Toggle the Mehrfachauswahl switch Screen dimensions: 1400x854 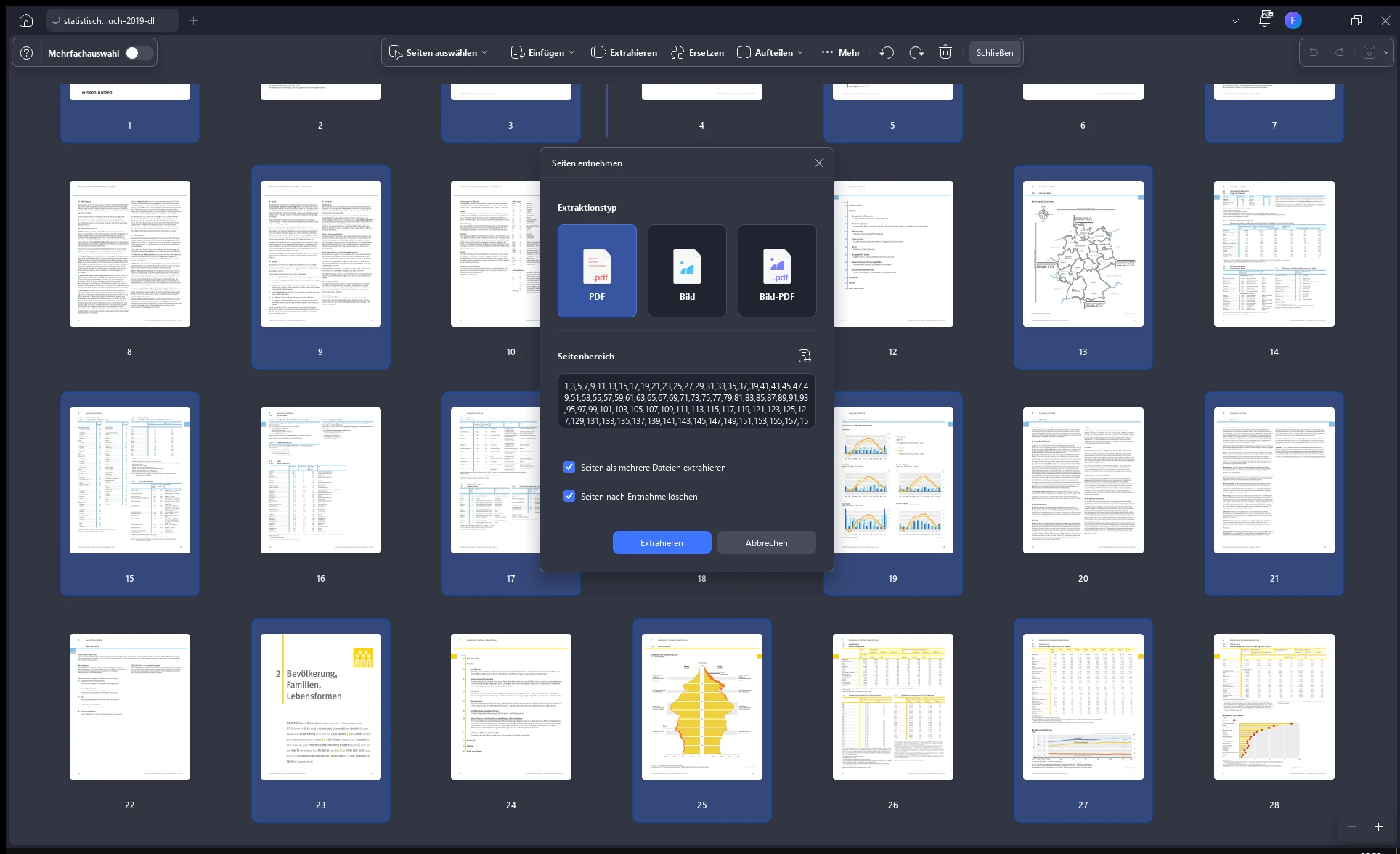(138, 53)
